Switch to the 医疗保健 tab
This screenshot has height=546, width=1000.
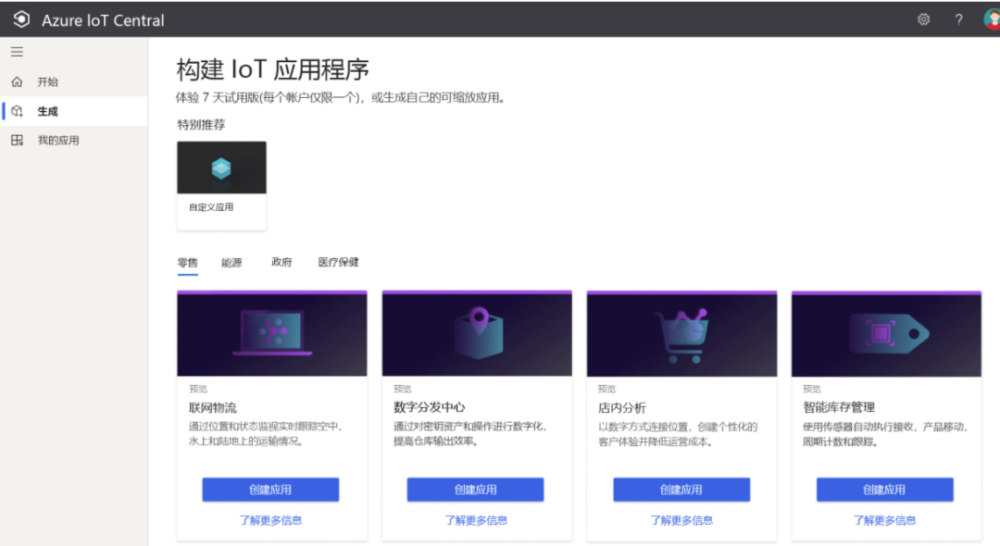coord(338,262)
